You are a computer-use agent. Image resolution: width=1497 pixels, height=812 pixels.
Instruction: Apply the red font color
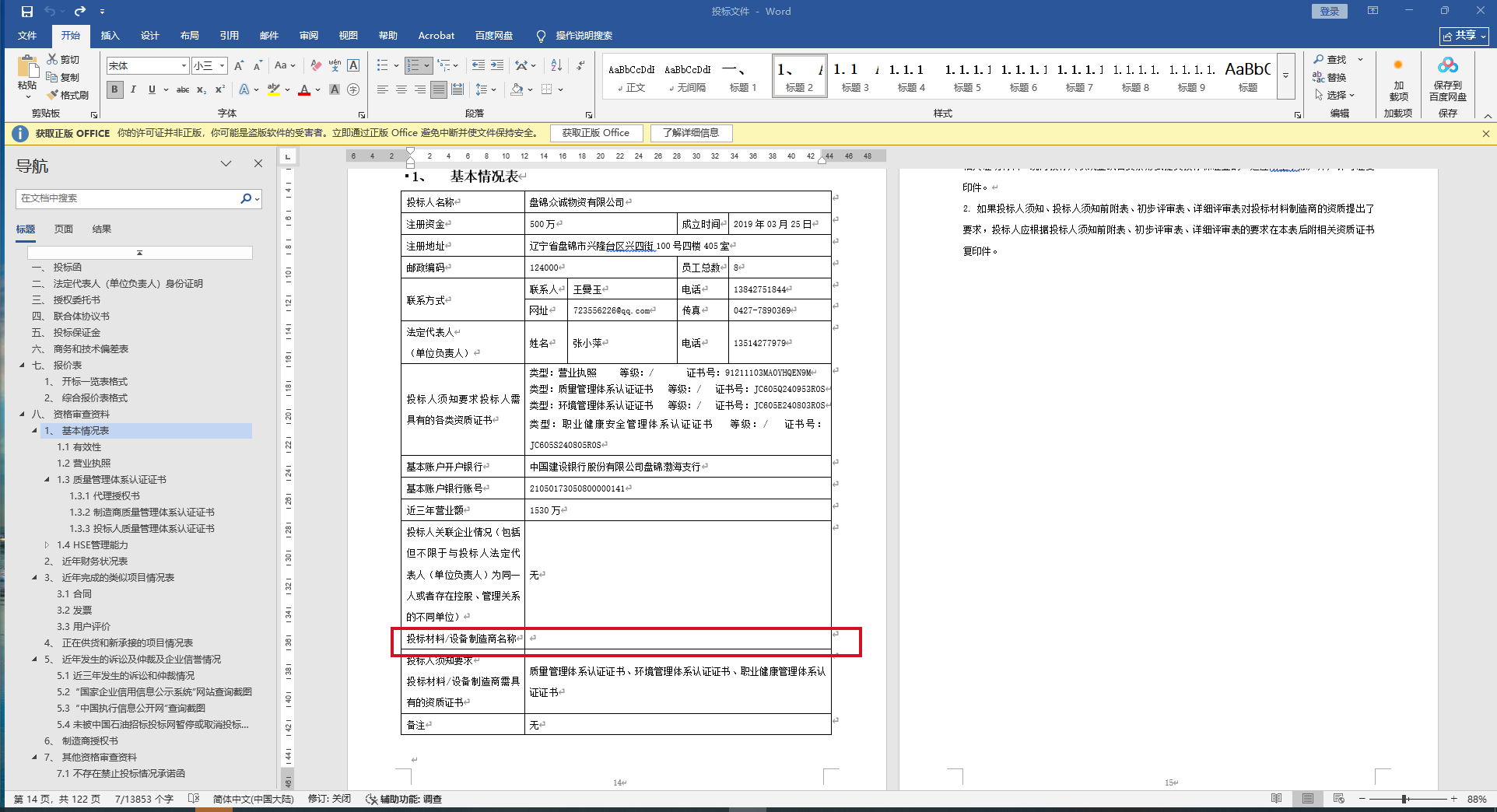[304, 90]
